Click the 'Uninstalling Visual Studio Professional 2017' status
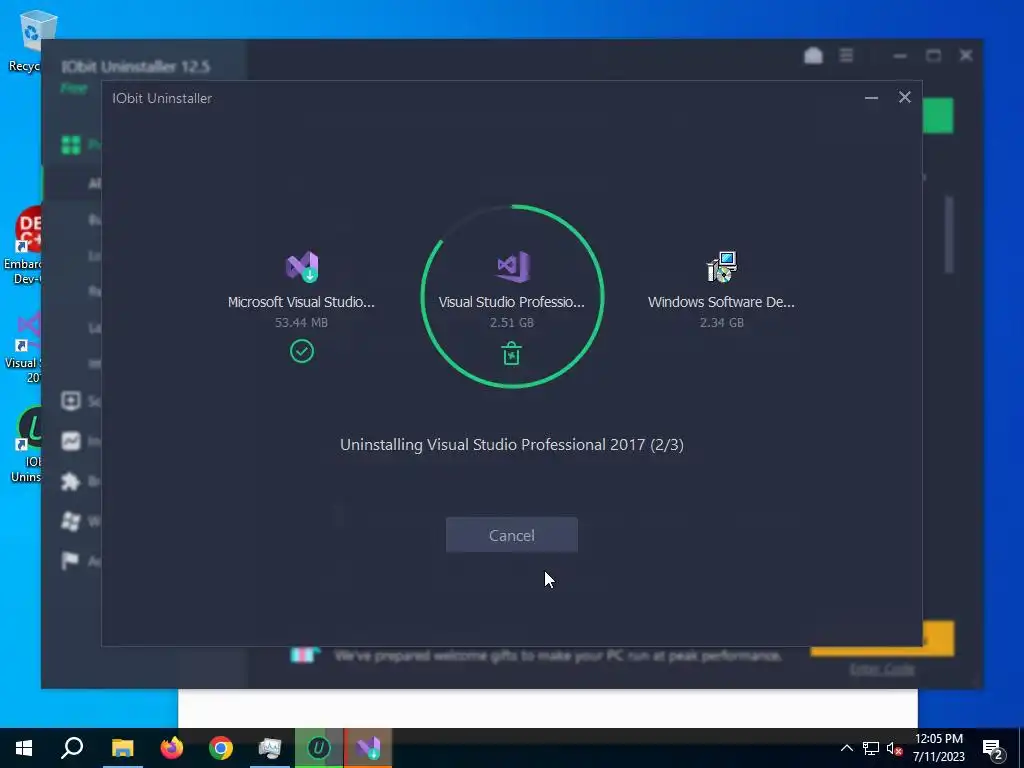This screenshot has width=1024, height=768. point(511,445)
